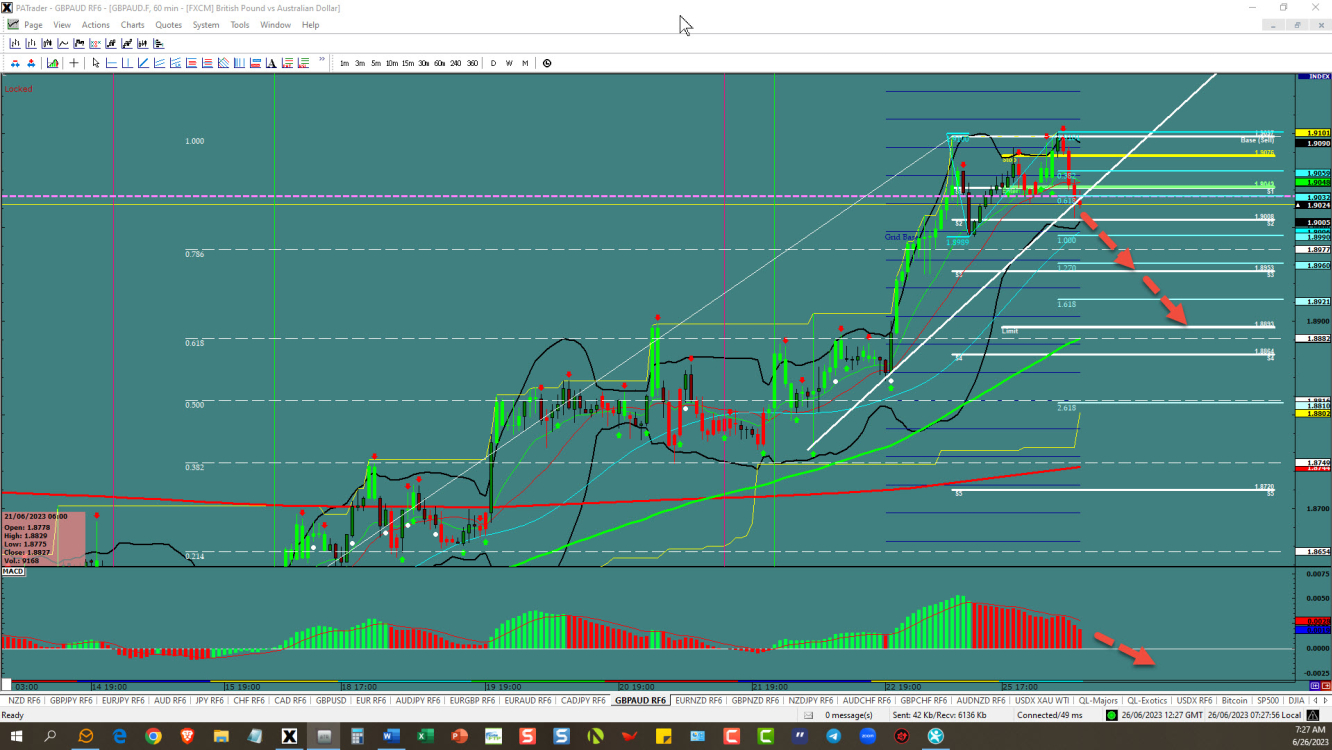Switch to the EURGBP RF6 tab
Viewport: 1332px width, 750px height.
[x=473, y=701]
